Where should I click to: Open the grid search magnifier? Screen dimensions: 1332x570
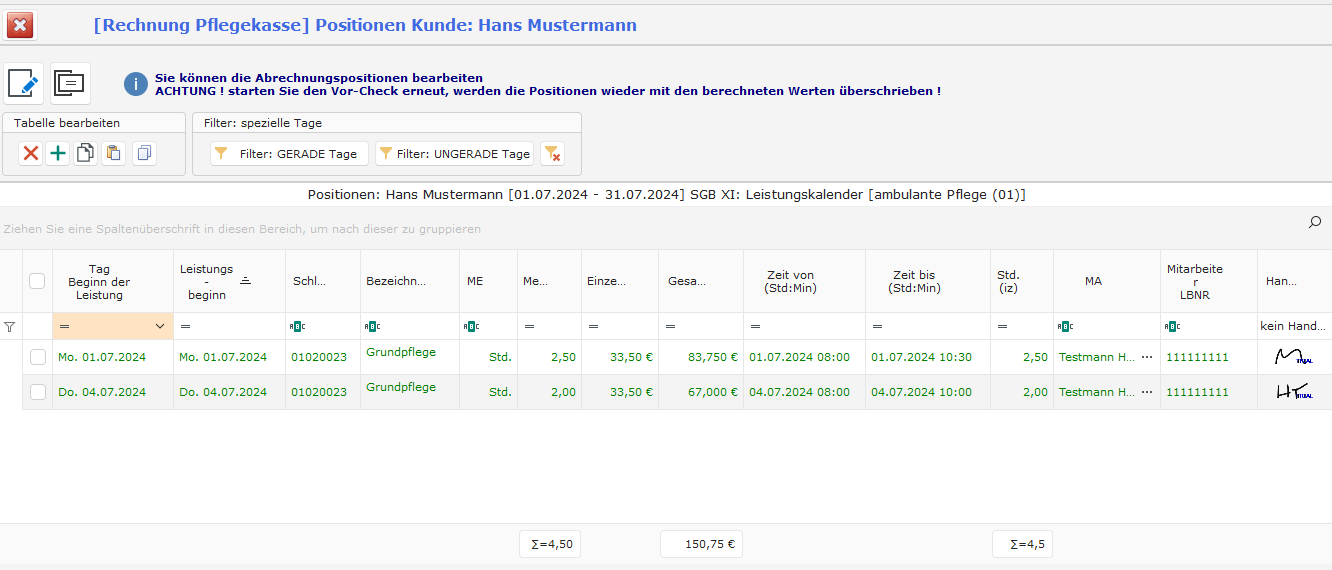click(x=1315, y=222)
